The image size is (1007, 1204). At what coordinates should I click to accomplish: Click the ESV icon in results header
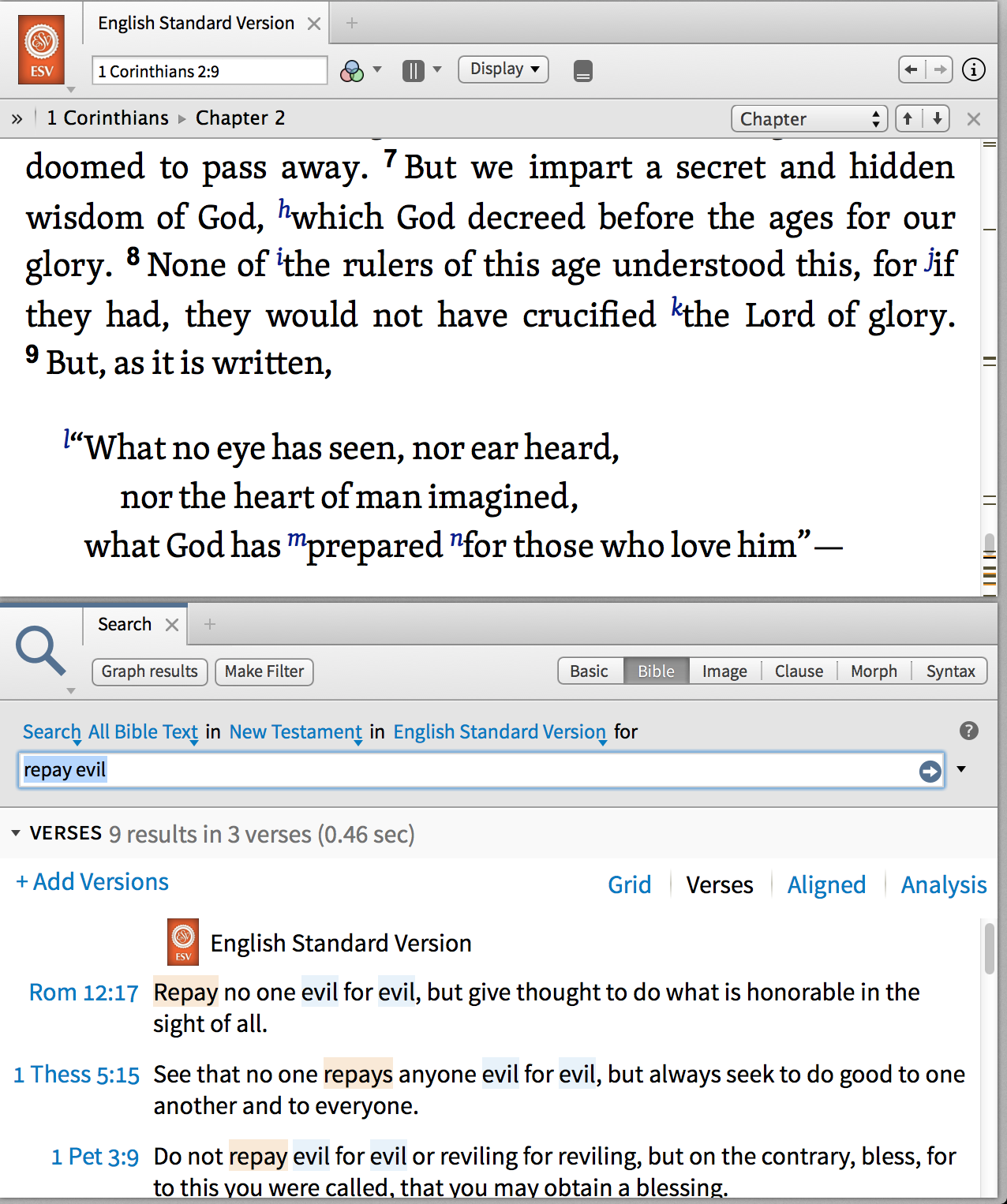tap(183, 942)
